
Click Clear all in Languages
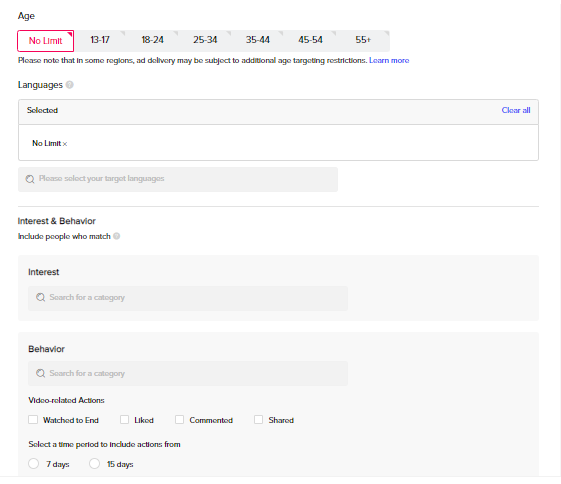point(516,110)
